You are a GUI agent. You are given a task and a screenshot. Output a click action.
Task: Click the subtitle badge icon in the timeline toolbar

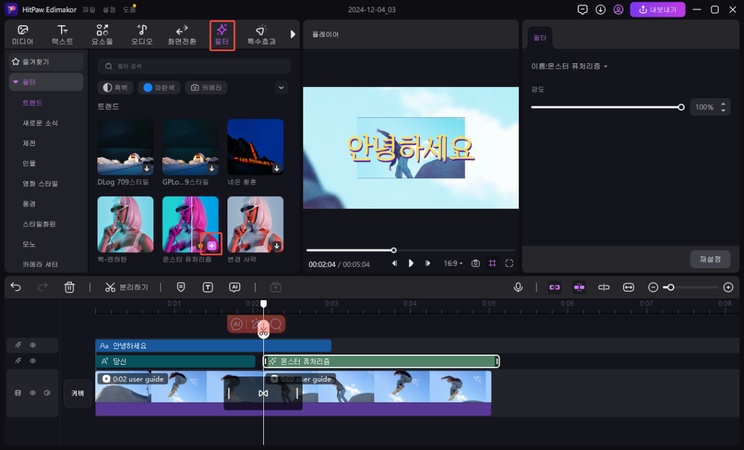tap(181, 287)
